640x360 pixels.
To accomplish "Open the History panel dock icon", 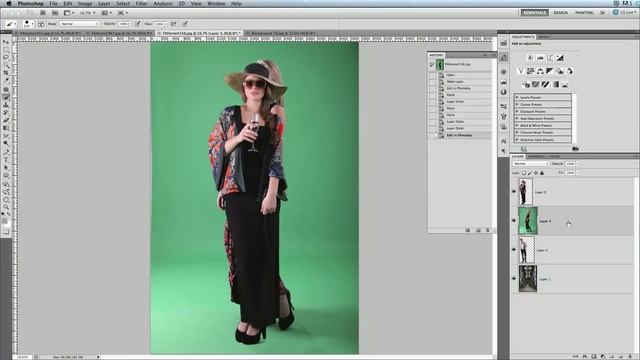I will pyautogui.click(x=504, y=57).
